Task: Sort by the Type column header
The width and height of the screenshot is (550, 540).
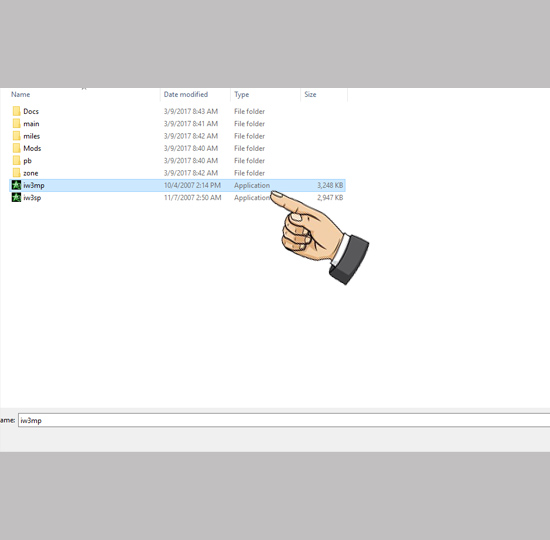Action: click(x=242, y=95)
